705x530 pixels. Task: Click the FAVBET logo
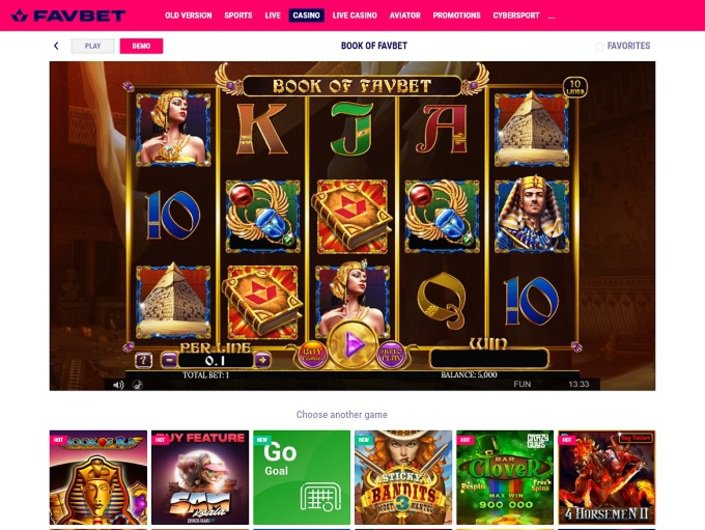click(68, 16)
